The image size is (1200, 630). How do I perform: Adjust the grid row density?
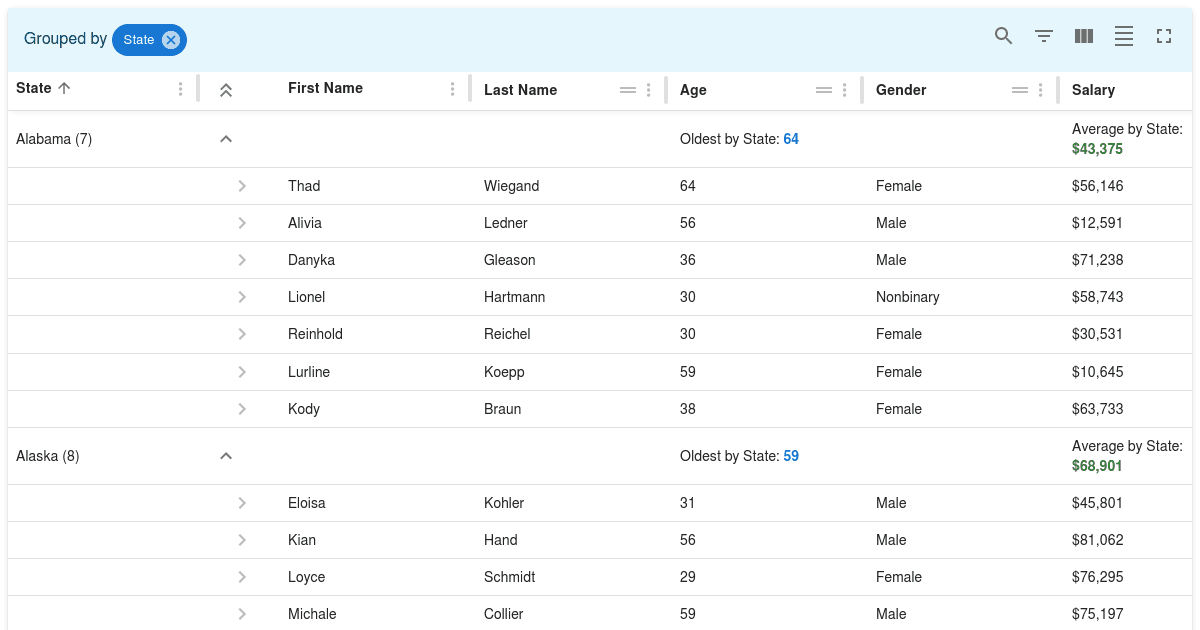(x=1123, y=36)
